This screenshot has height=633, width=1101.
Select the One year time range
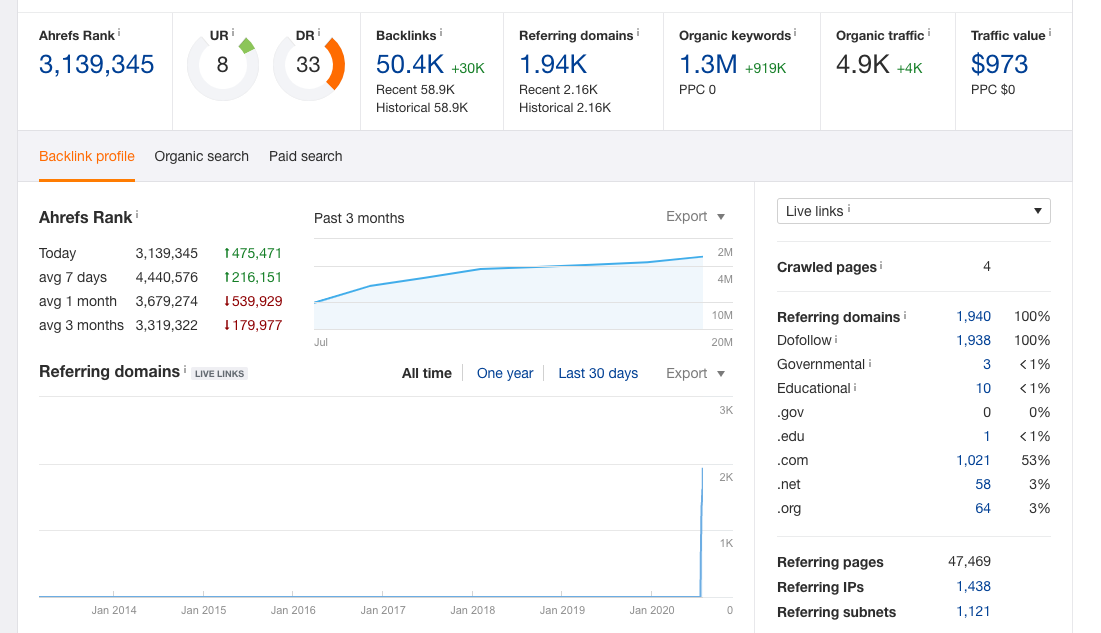click(505, 373)
